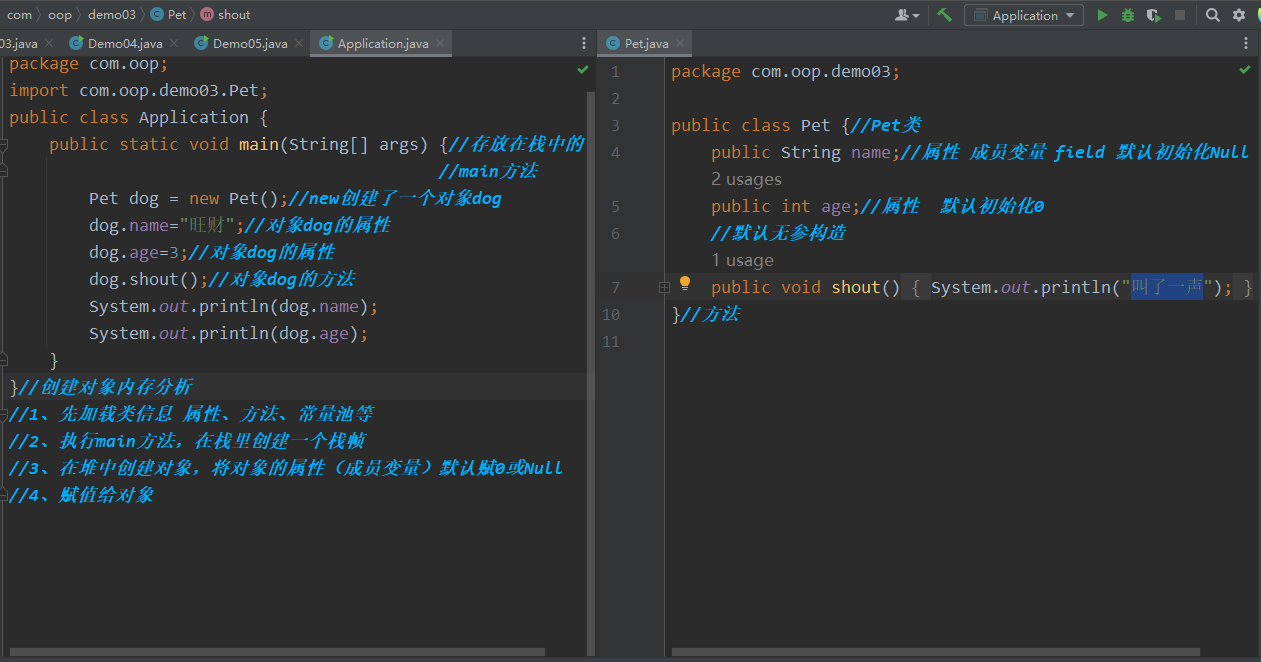Click 'dog.shout()' call in Application.java
Image resolution: width=1261 pixels, height=662 pixels.
tap(149, 280)
